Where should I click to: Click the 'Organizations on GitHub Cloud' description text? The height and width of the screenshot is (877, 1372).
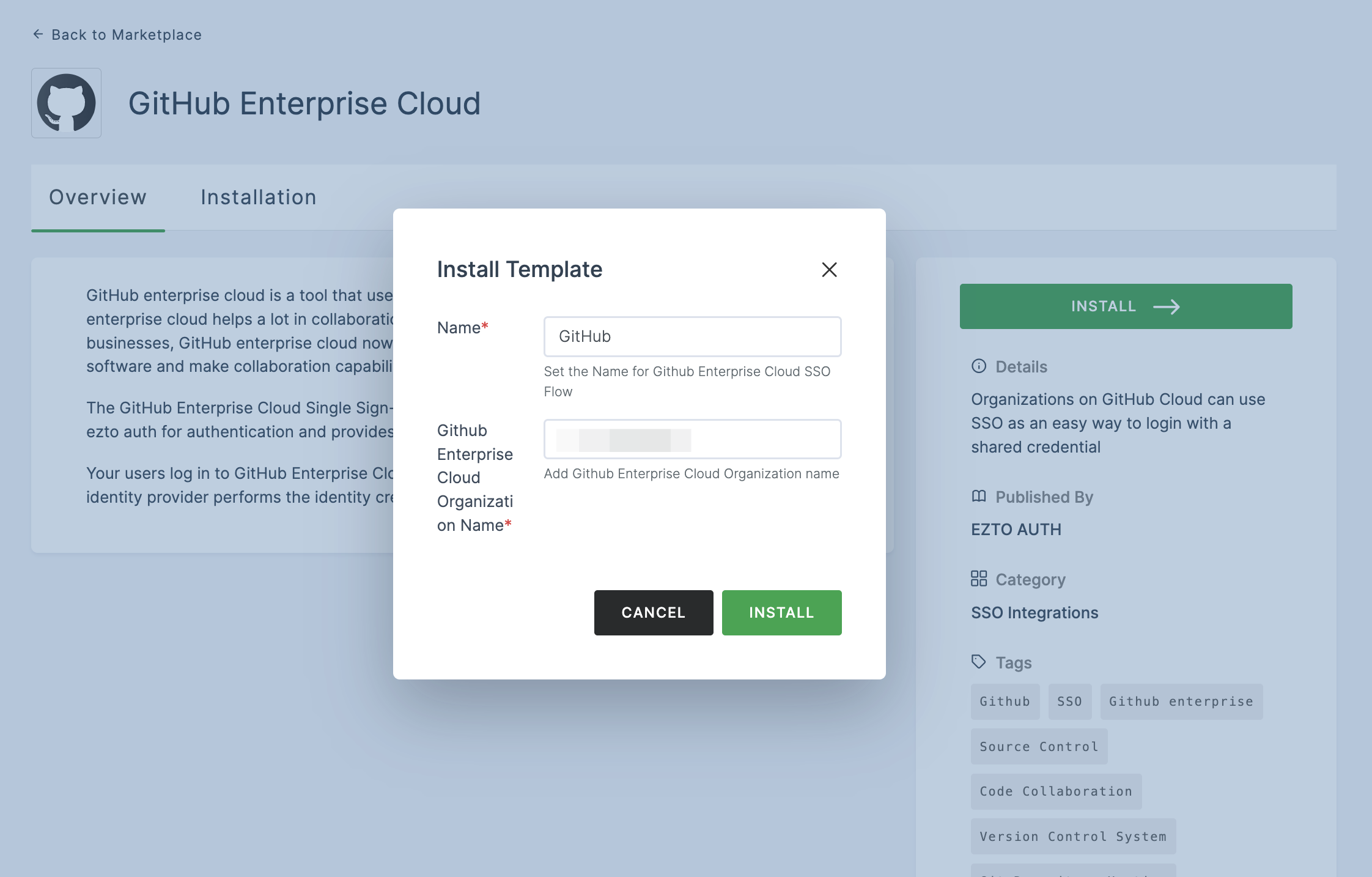[x=1118, y=423]
